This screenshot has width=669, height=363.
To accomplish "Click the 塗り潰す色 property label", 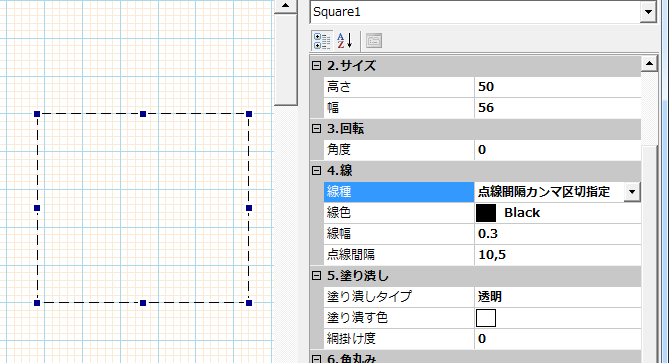I will click(357, 318).
